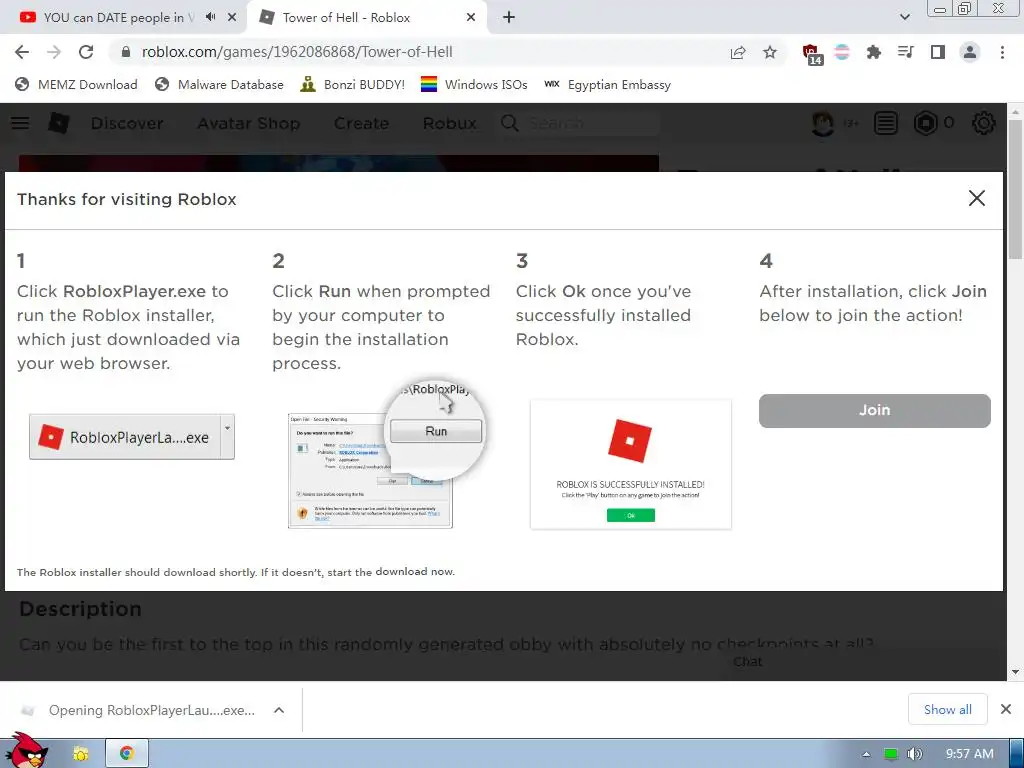The image size is (1024, 768).
Task: Click the Chrome taskbar icon
Action: 127,754
